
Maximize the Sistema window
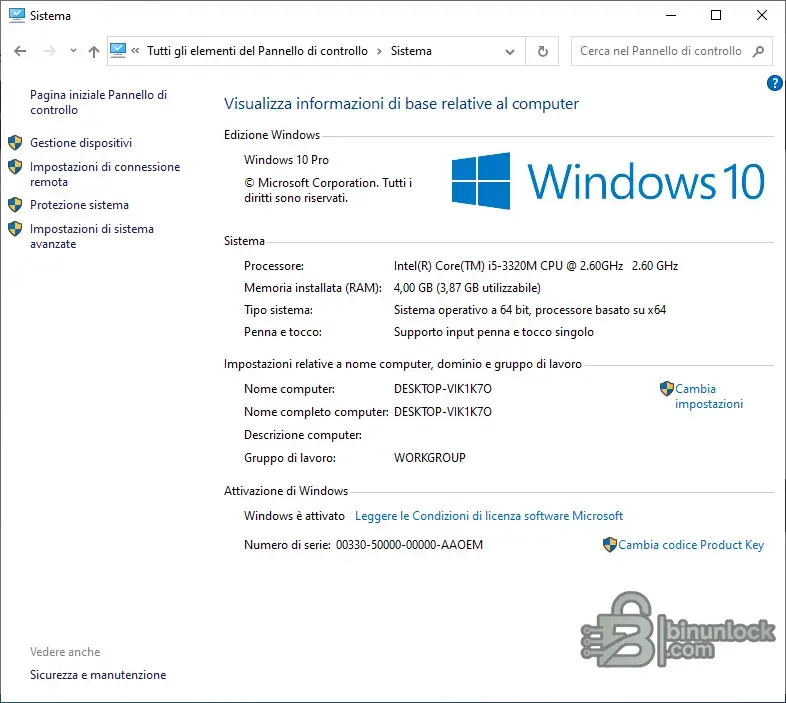(x=716, y=16)
